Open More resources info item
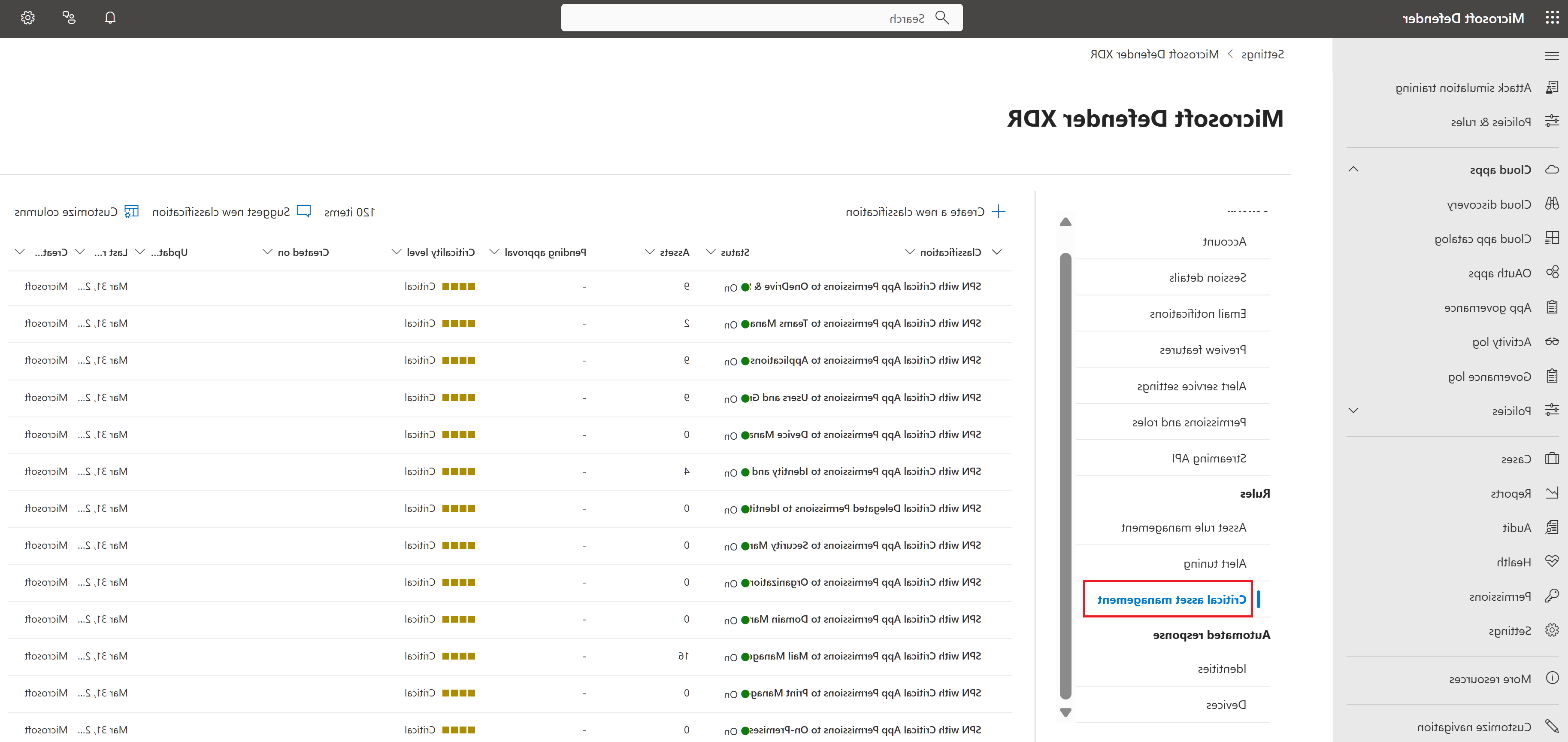The height and width of the screenshot is (742, 1568). point(1489,678)
